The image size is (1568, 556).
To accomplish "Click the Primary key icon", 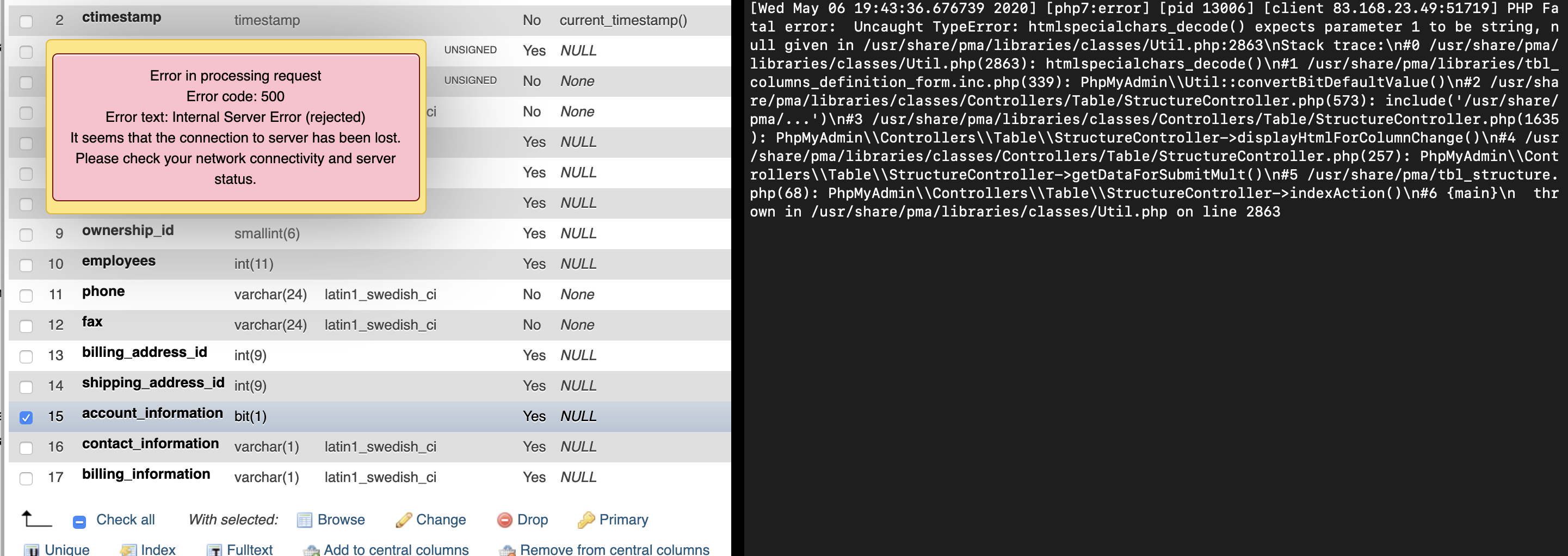I will coord(585,520).
